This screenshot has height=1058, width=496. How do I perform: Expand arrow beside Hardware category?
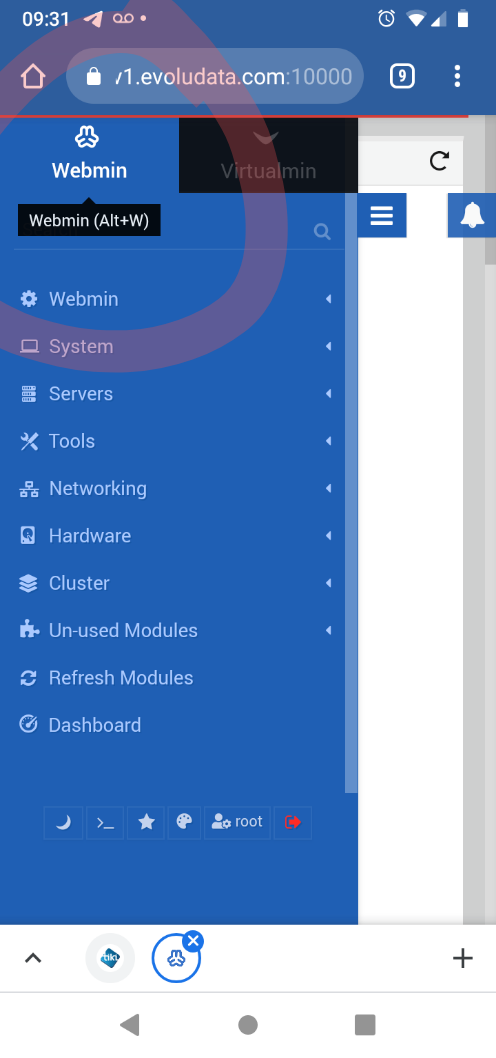329,535
